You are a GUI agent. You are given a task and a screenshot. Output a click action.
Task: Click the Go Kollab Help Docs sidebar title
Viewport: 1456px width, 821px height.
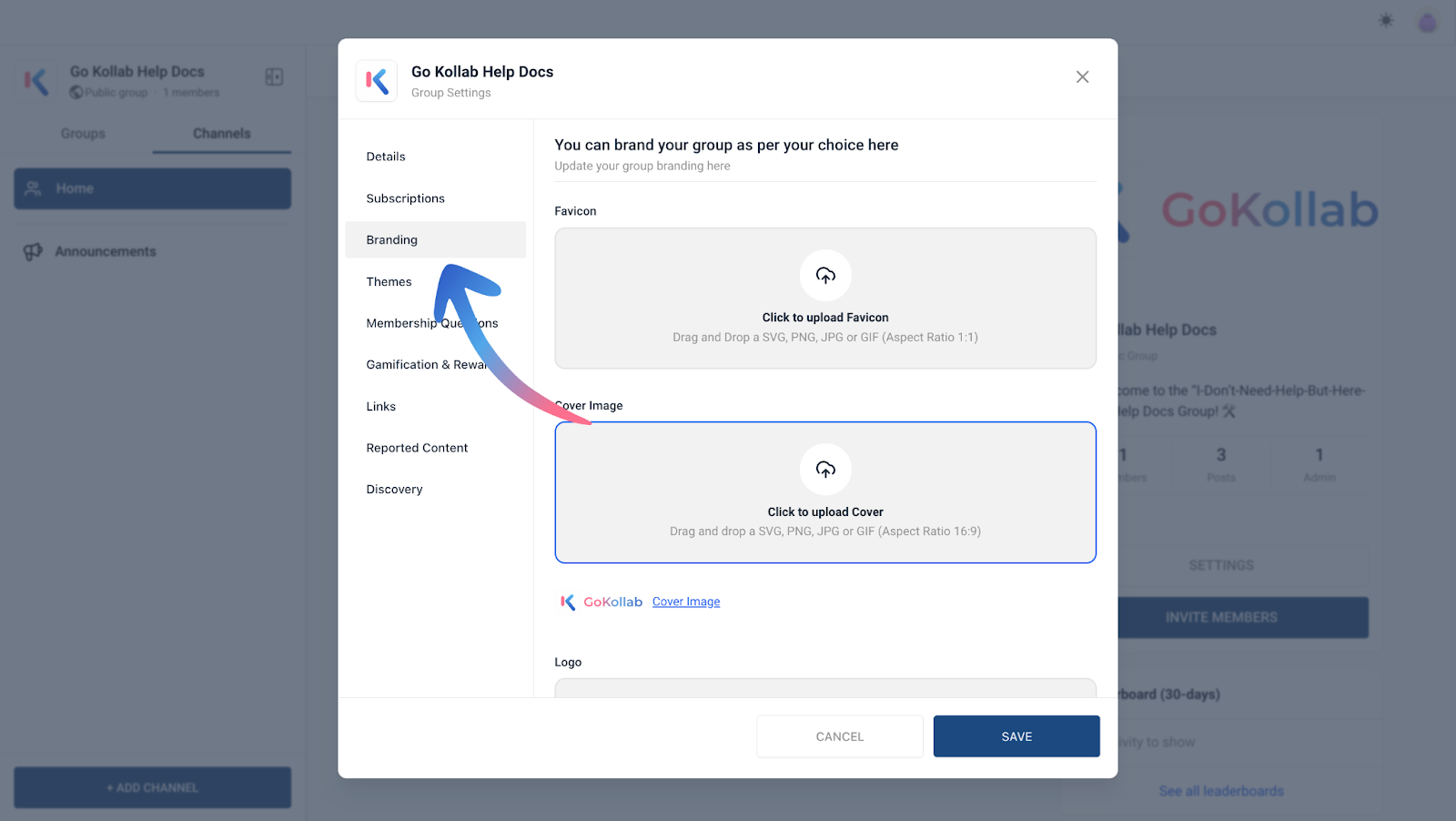[137, 72]
